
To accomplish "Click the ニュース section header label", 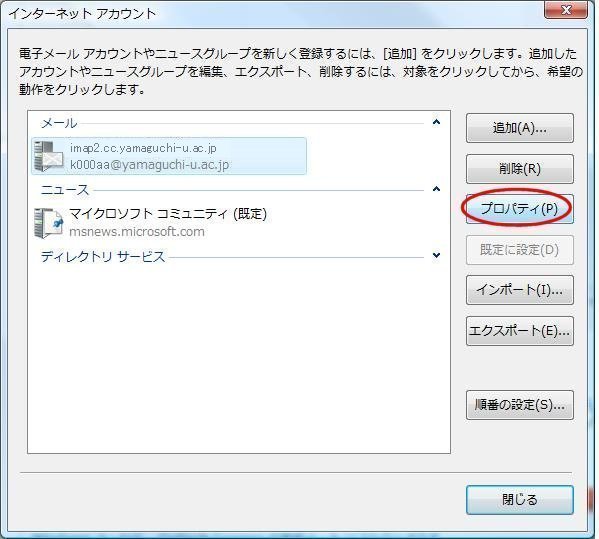I will click(65, 190).
